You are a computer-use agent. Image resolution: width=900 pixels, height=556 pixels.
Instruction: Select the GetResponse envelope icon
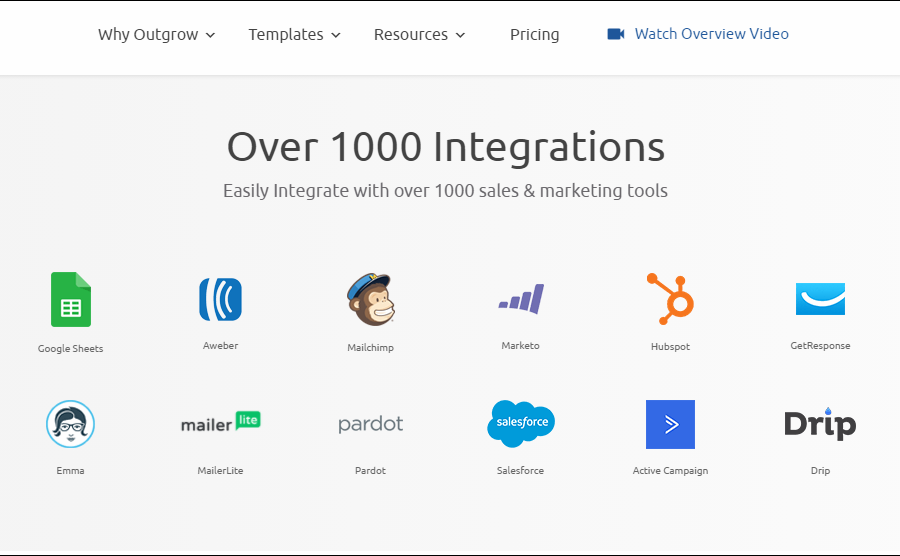click(x=820, y=299)
